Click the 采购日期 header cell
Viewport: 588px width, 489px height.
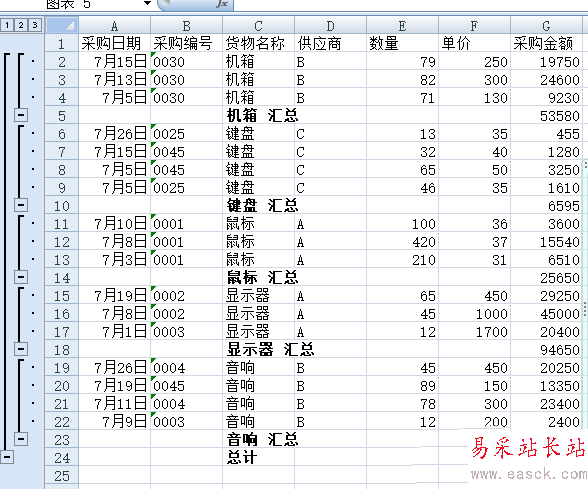[114, 44]
